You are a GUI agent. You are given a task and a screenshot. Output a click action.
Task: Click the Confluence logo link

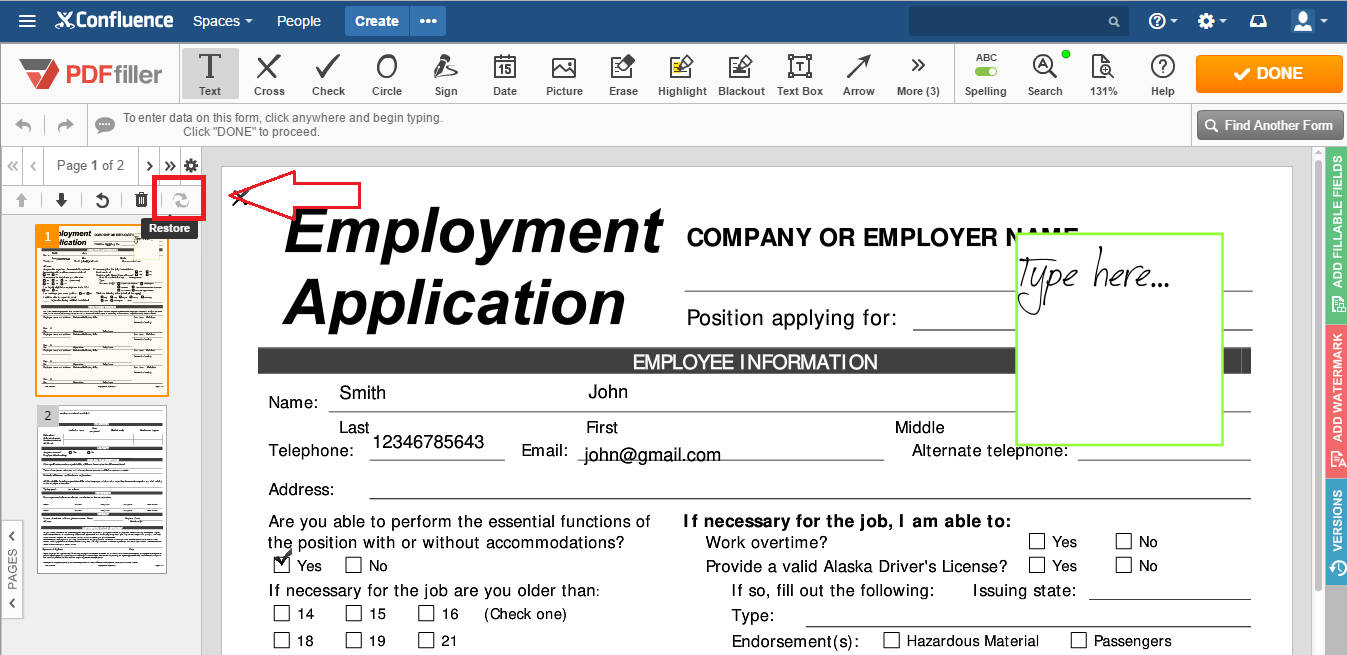pyautogui.click(x=114, y=20)
